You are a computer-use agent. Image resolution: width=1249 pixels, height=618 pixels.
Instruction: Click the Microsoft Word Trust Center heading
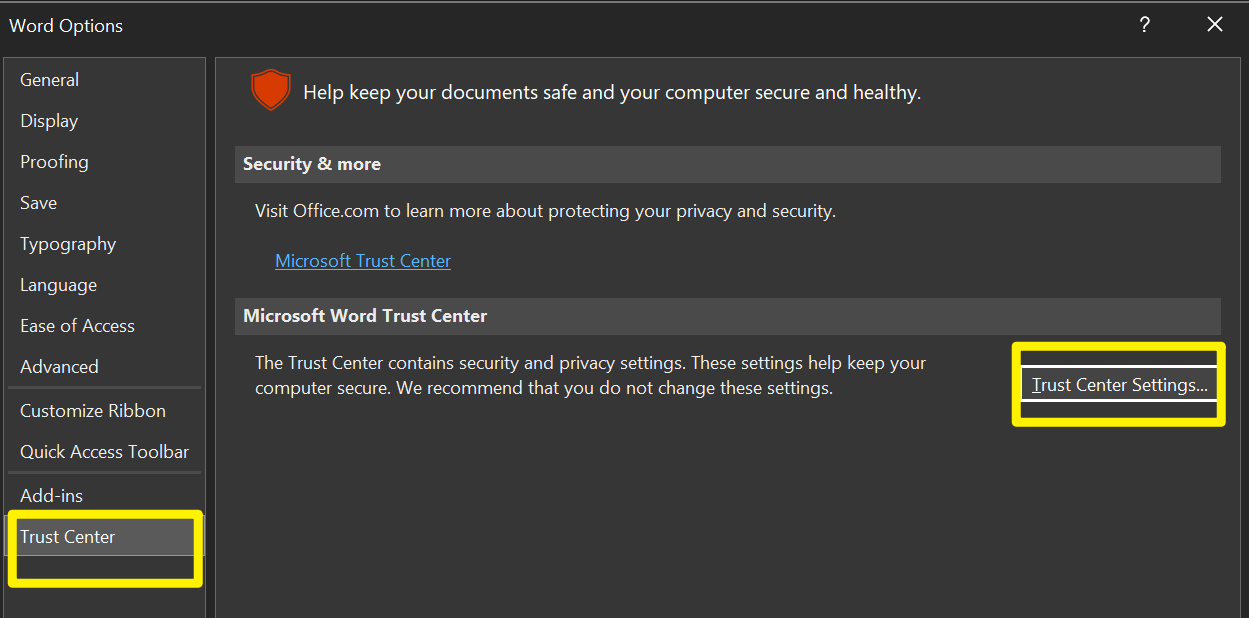[x=365, y=316]
